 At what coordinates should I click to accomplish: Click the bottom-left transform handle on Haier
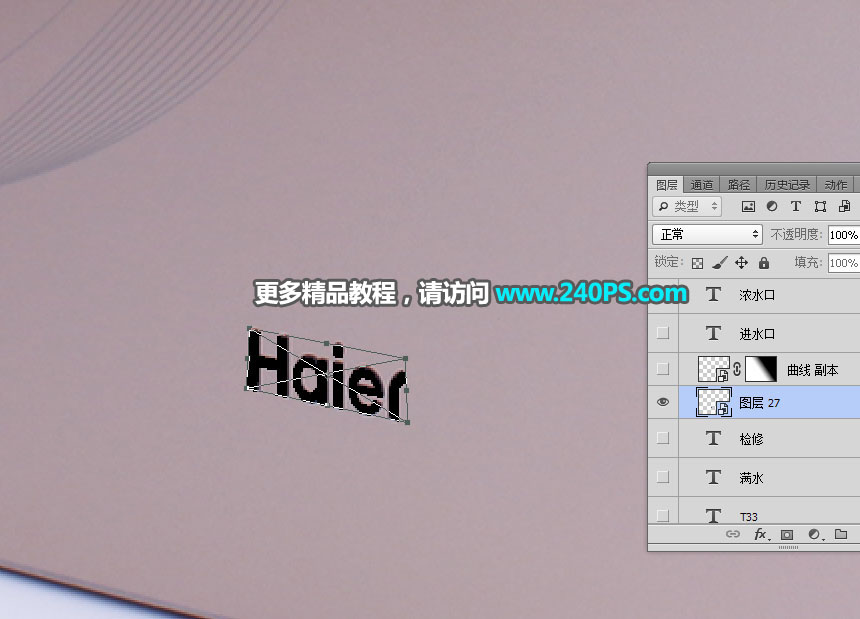click(x=246, y=388)
